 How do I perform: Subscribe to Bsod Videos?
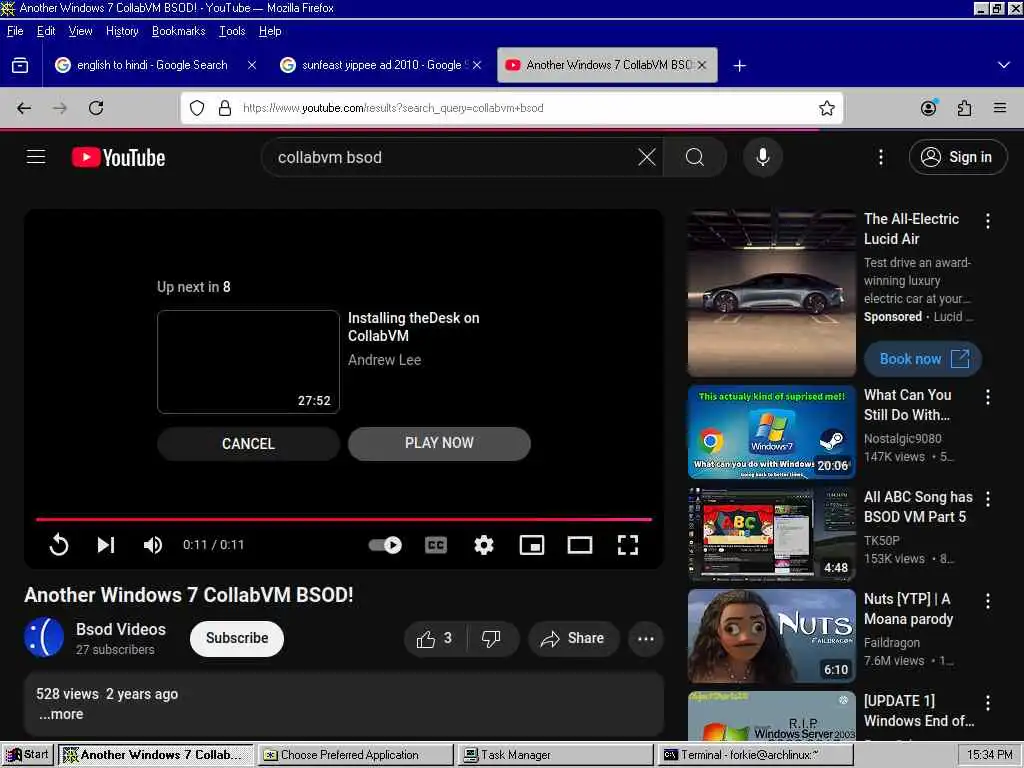[236, 639]
